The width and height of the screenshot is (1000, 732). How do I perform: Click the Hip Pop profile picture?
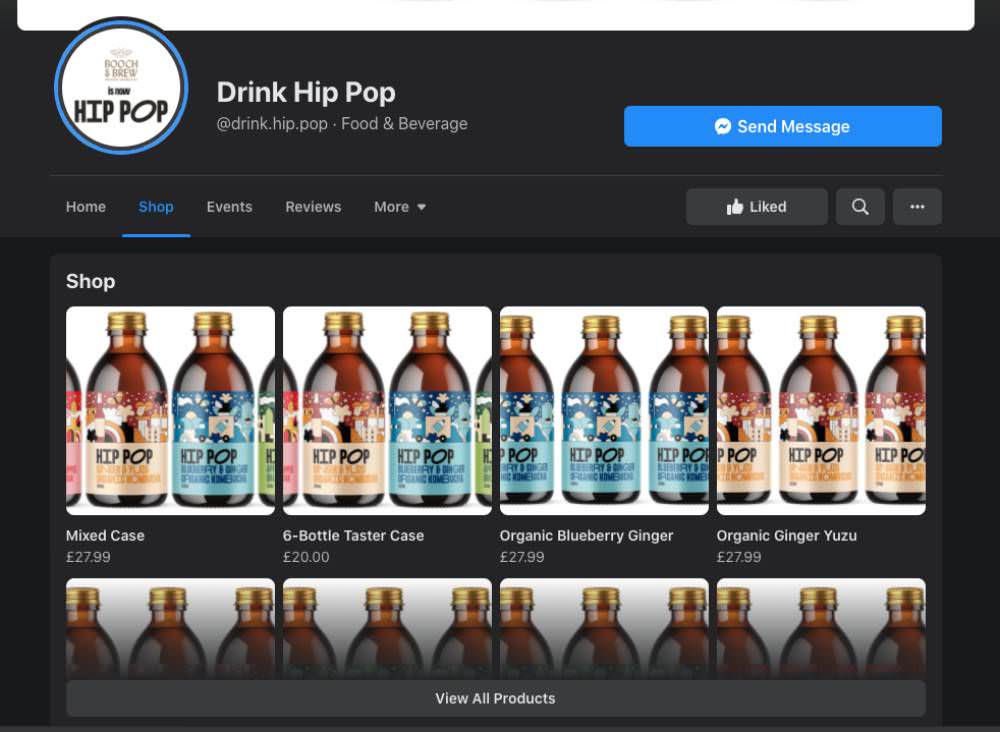pos(121,87)
